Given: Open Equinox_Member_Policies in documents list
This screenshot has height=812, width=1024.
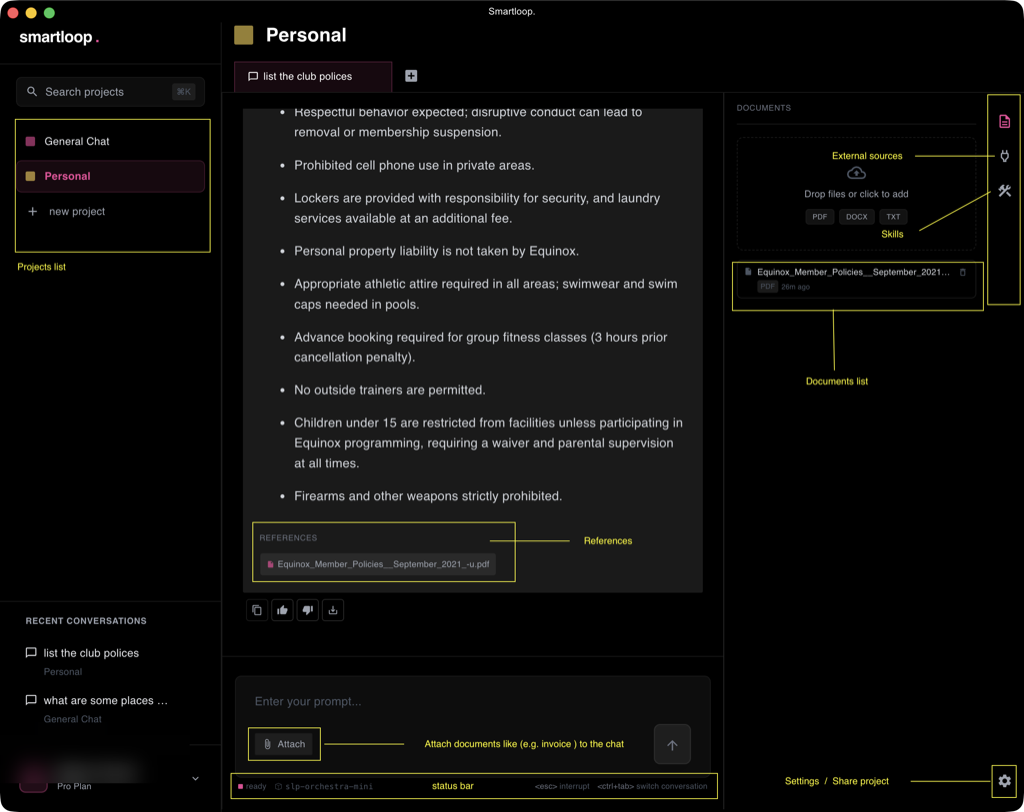Looking at the screenshot, I should pyautogui.click(x=856, y=279).
